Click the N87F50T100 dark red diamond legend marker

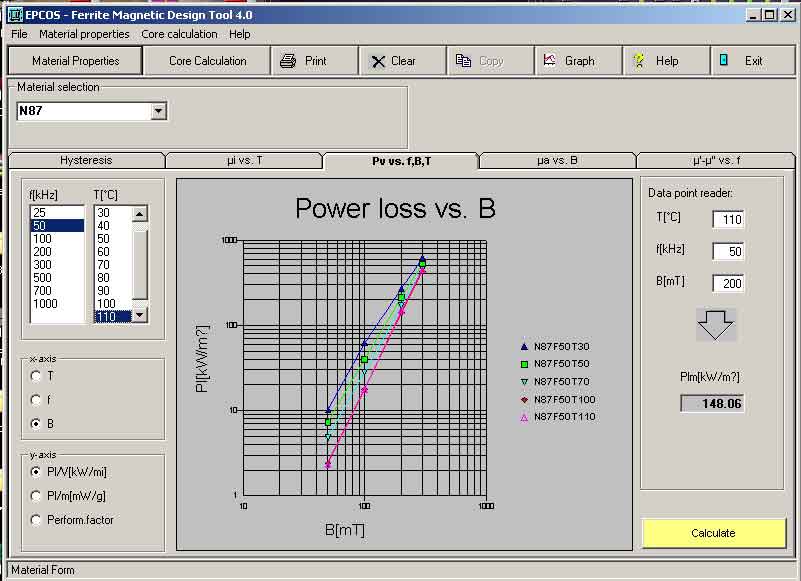pyautogui.click(x=524, y=400)
